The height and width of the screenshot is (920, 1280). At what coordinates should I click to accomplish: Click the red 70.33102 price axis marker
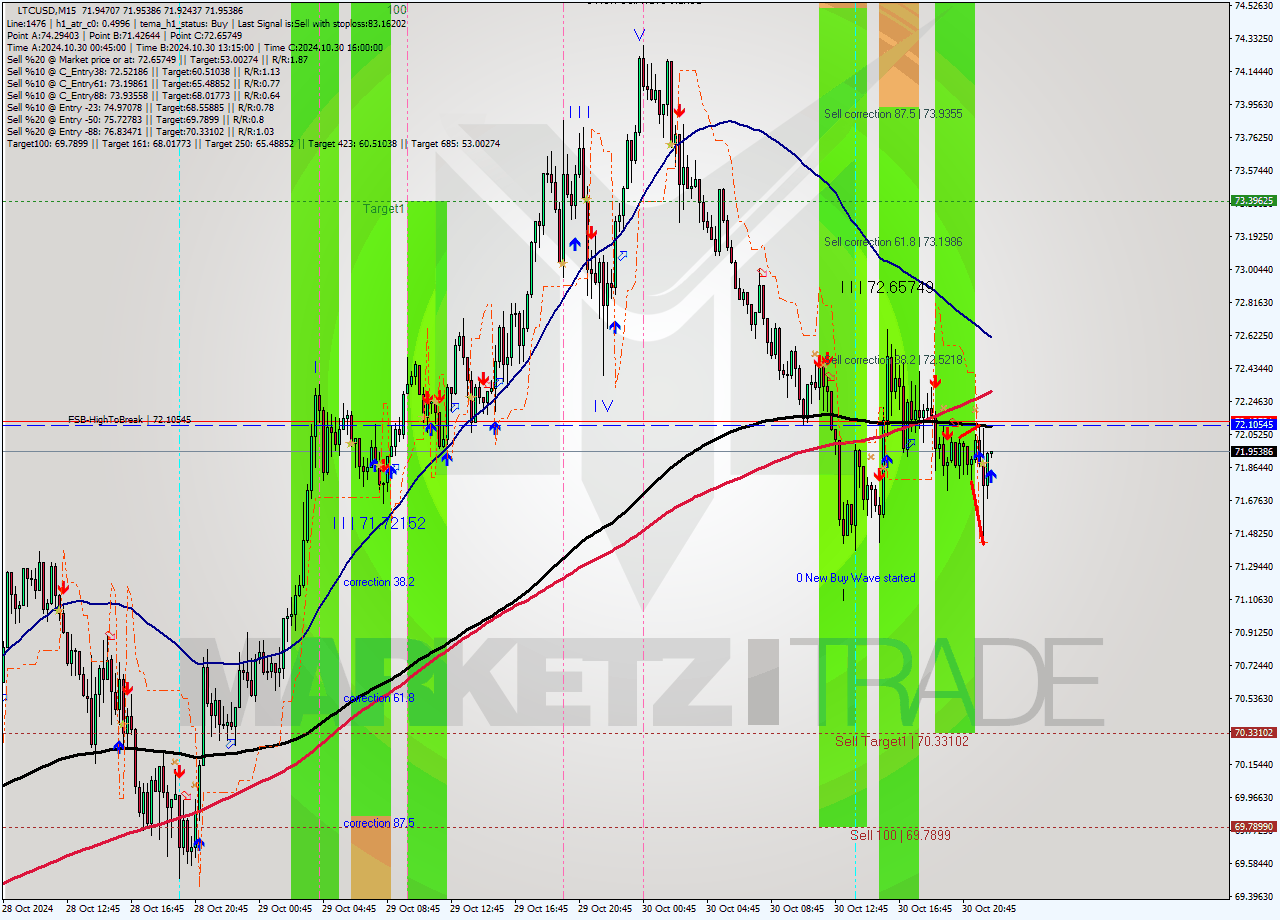coord(1254,732)
